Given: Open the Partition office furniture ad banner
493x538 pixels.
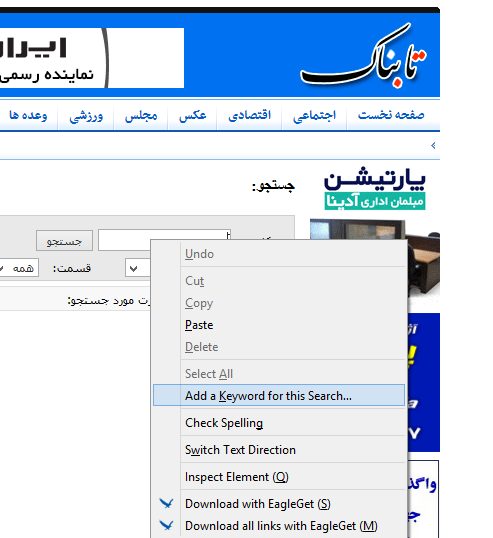Looking at the screenshot, I should click(x=375, y=188).
